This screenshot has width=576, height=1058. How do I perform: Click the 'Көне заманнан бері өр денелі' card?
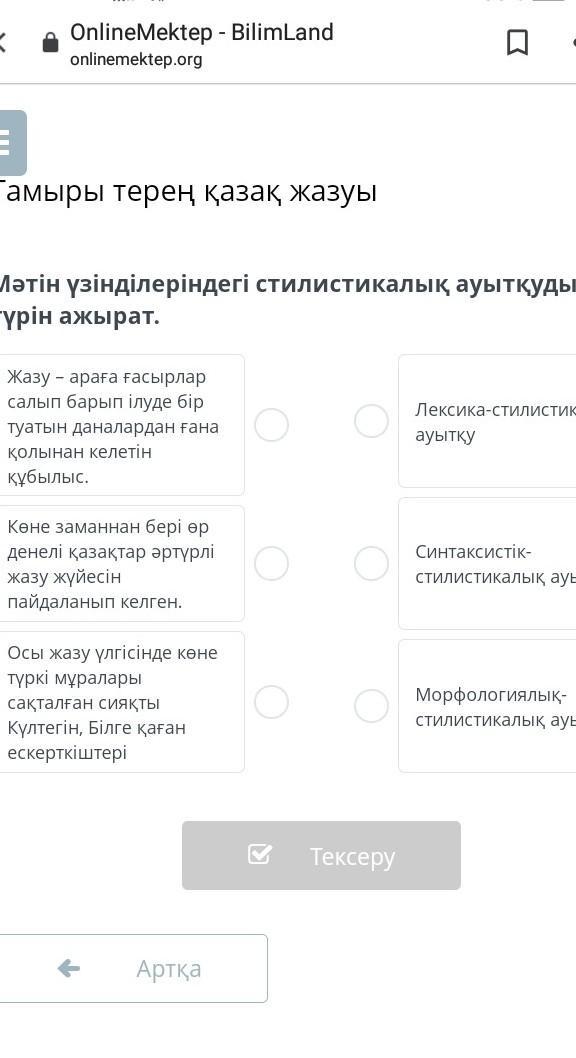[121, 563]
